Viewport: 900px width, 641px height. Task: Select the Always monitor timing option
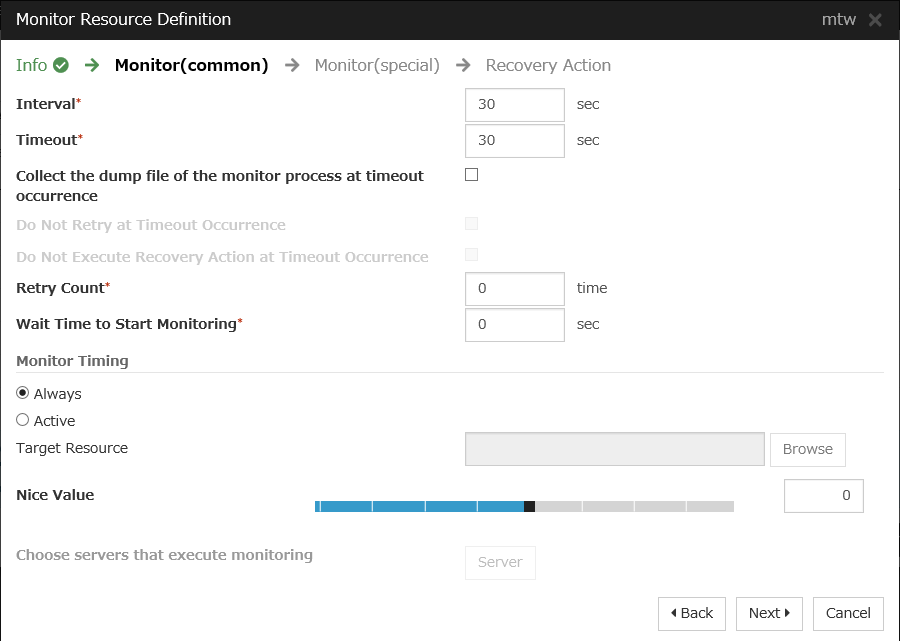point(23,393)
